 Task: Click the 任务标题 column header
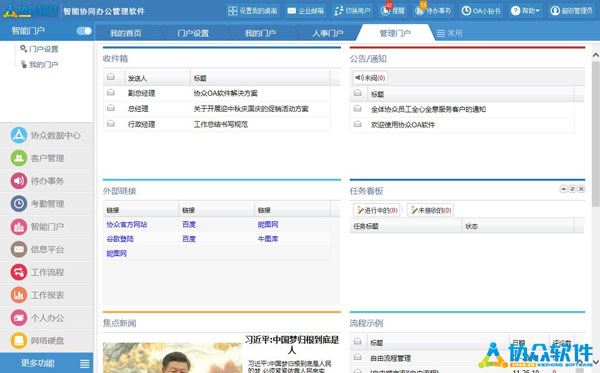pyautogui.click(x=406, y=226)
